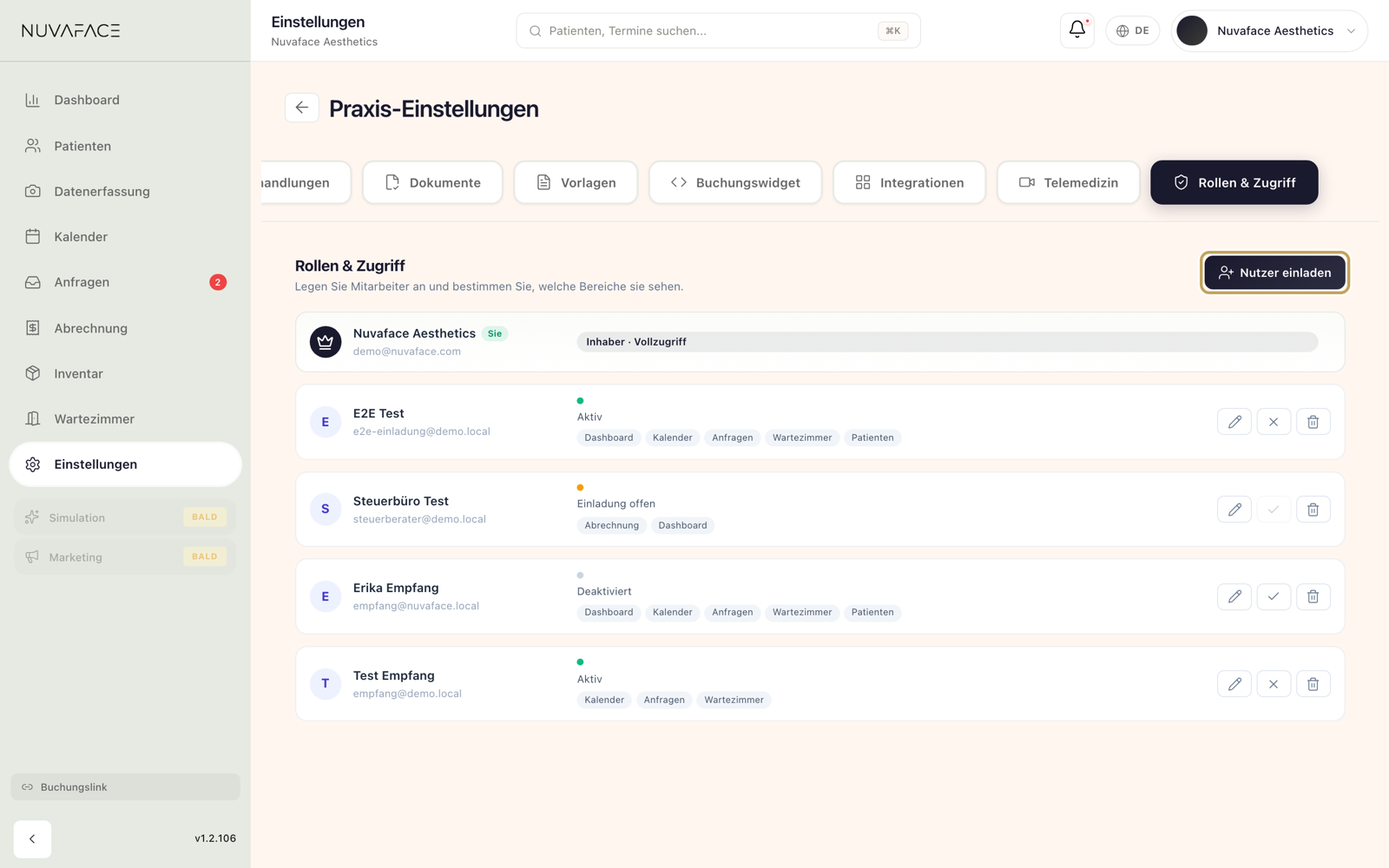This screenshot has width=1389, height=868.
Task: Open Dashboard in the sidebar
Action: click(x=125, y=100)
